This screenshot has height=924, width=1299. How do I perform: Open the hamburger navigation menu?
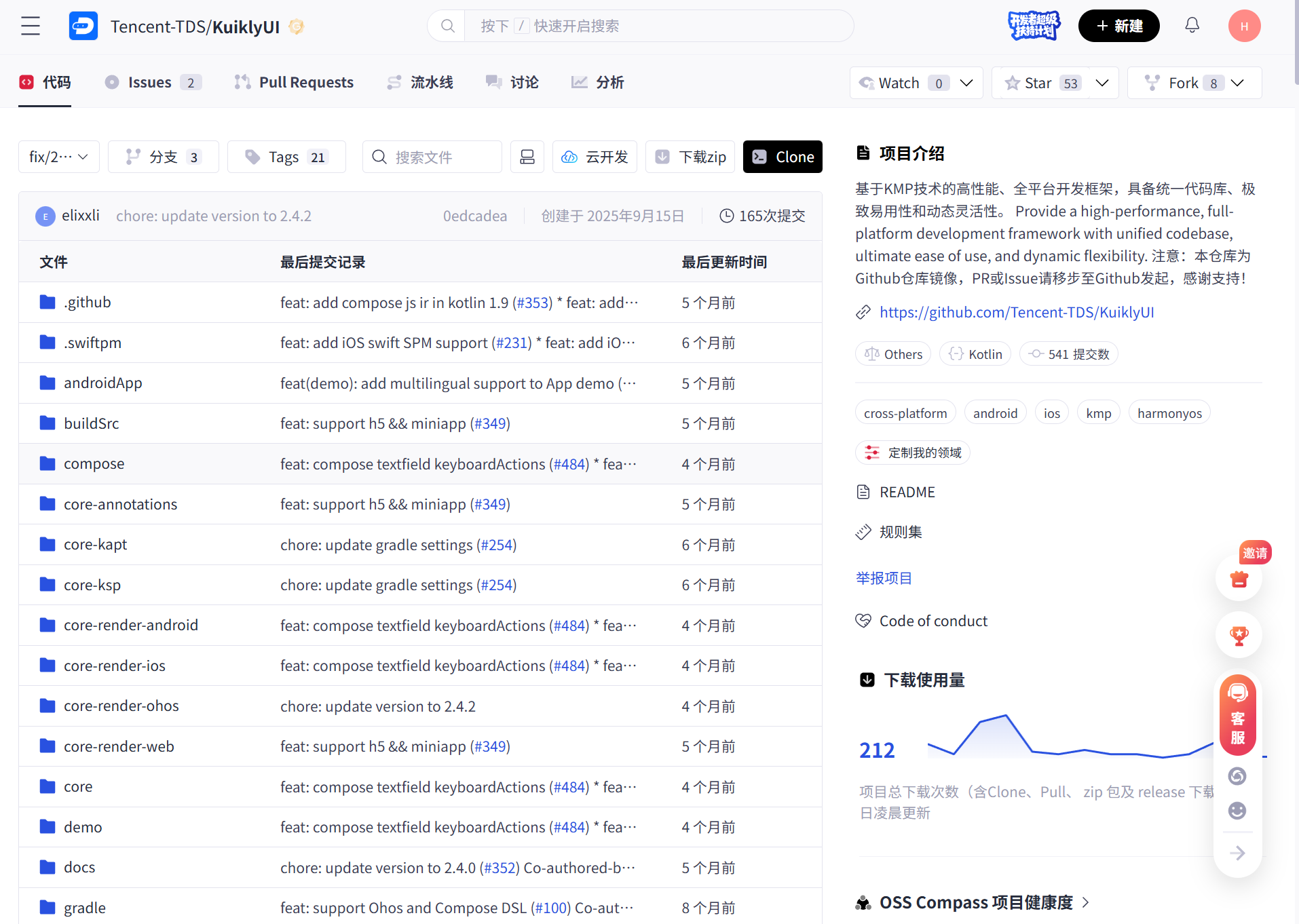click(x=31, y=26)
